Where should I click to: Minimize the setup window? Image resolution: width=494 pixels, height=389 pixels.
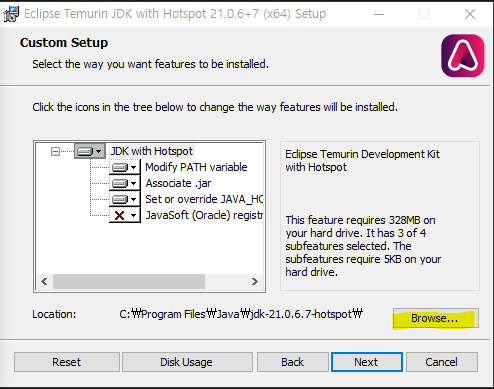(x=379, y=14)
